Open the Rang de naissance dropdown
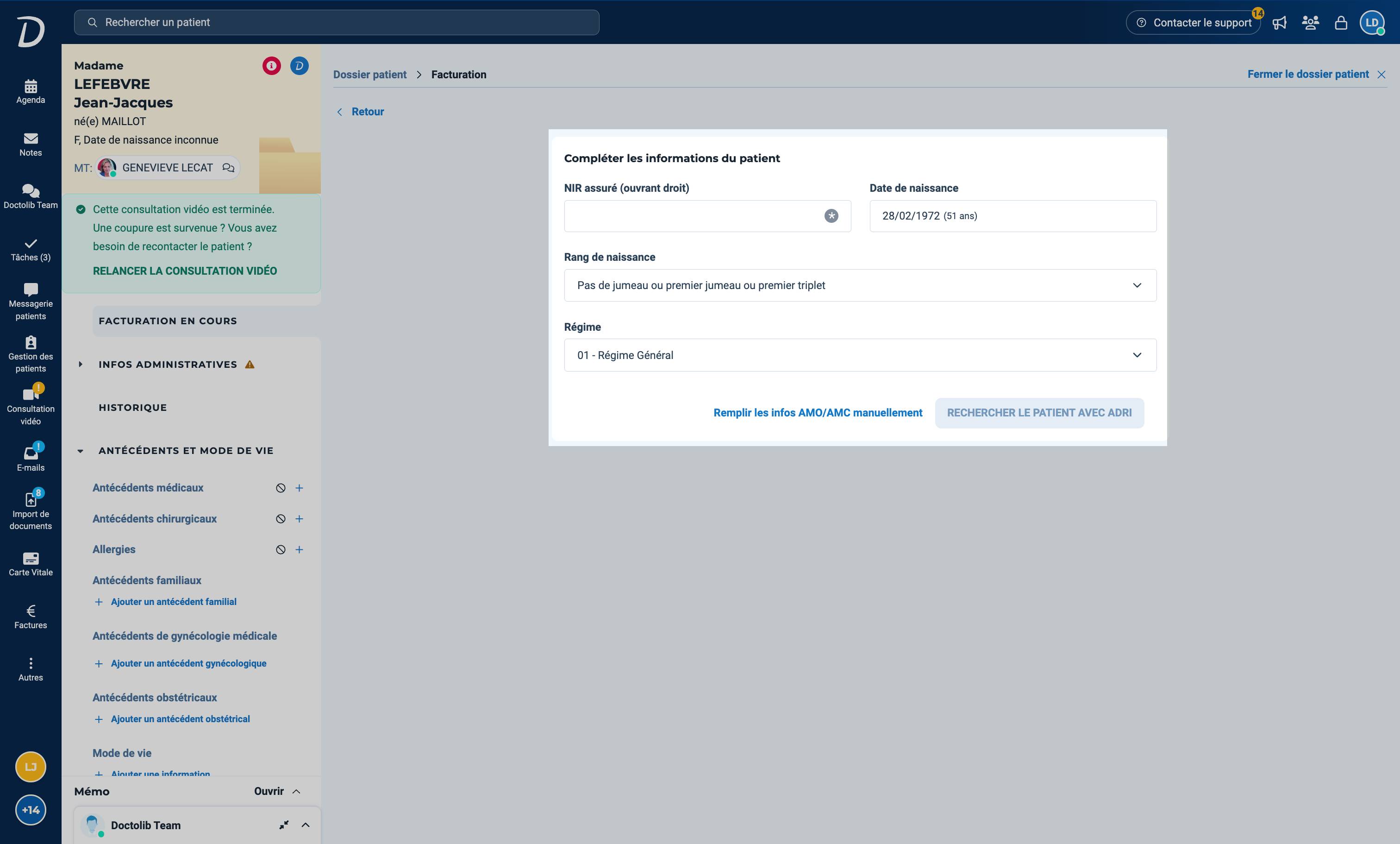 [860, 285]
